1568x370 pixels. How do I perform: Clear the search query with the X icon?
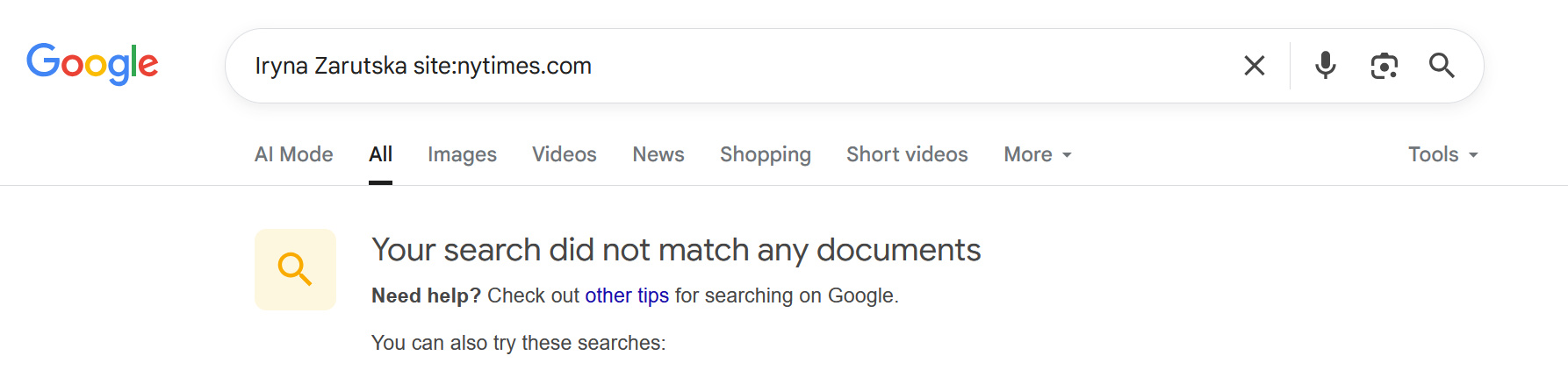[x=1254, y=66]
